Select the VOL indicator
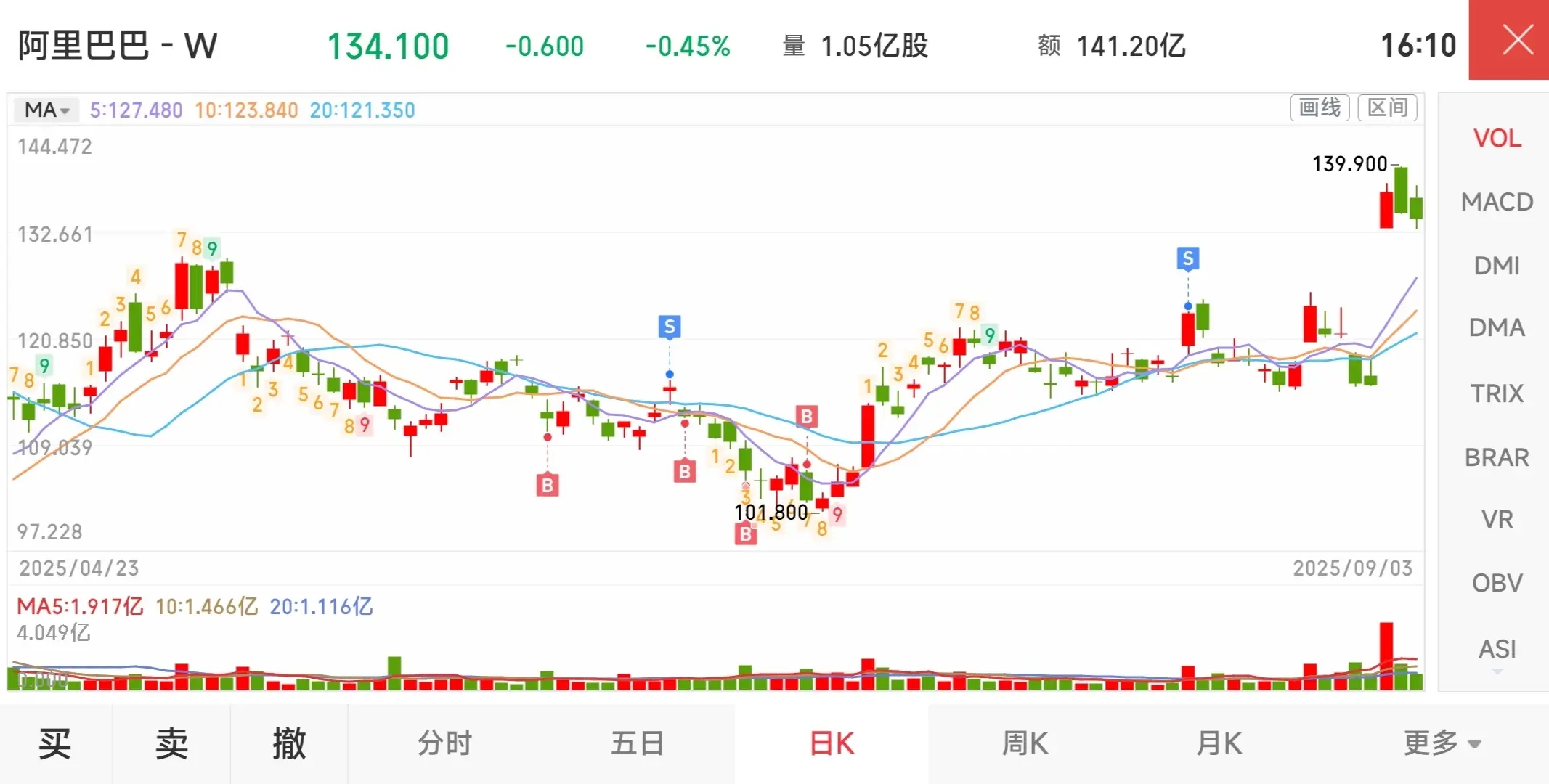The height and width of the screenshot is (784, 1549). 1497,138
